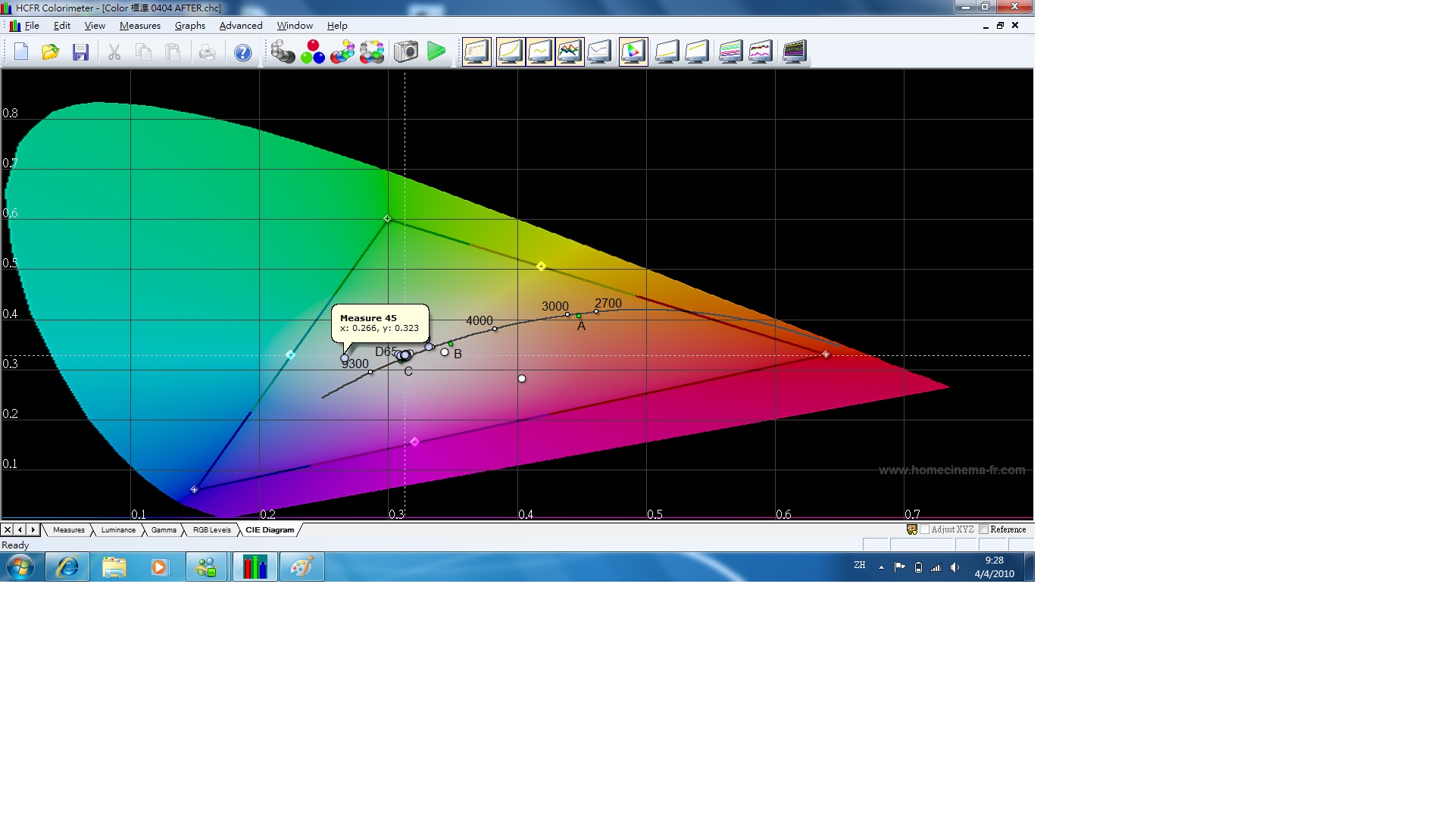1456x818 pixels.
Task: Open Windows Explorer from the taskbar
Action: pos(114,567)
